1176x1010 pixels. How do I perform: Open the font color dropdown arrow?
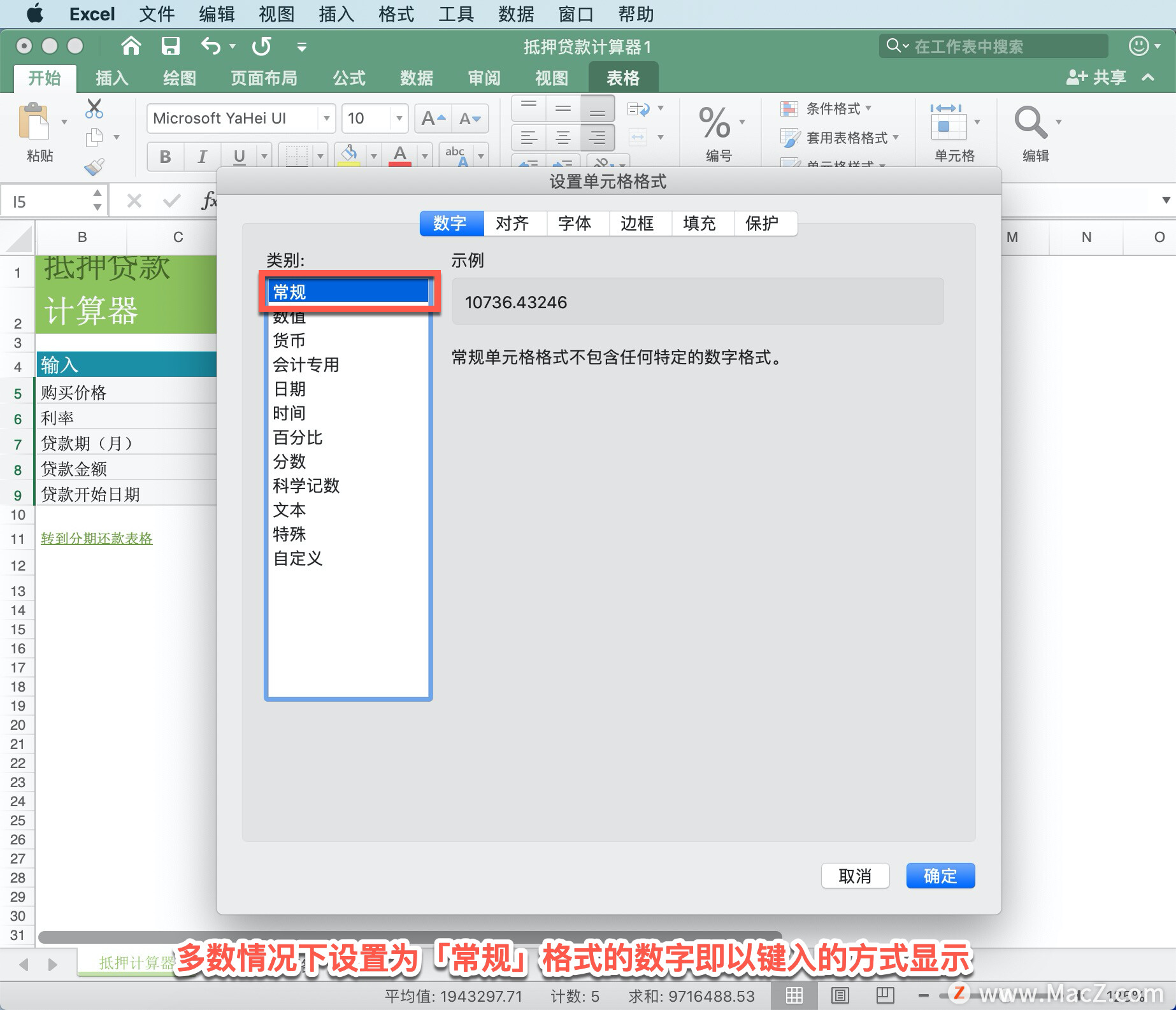425,156
